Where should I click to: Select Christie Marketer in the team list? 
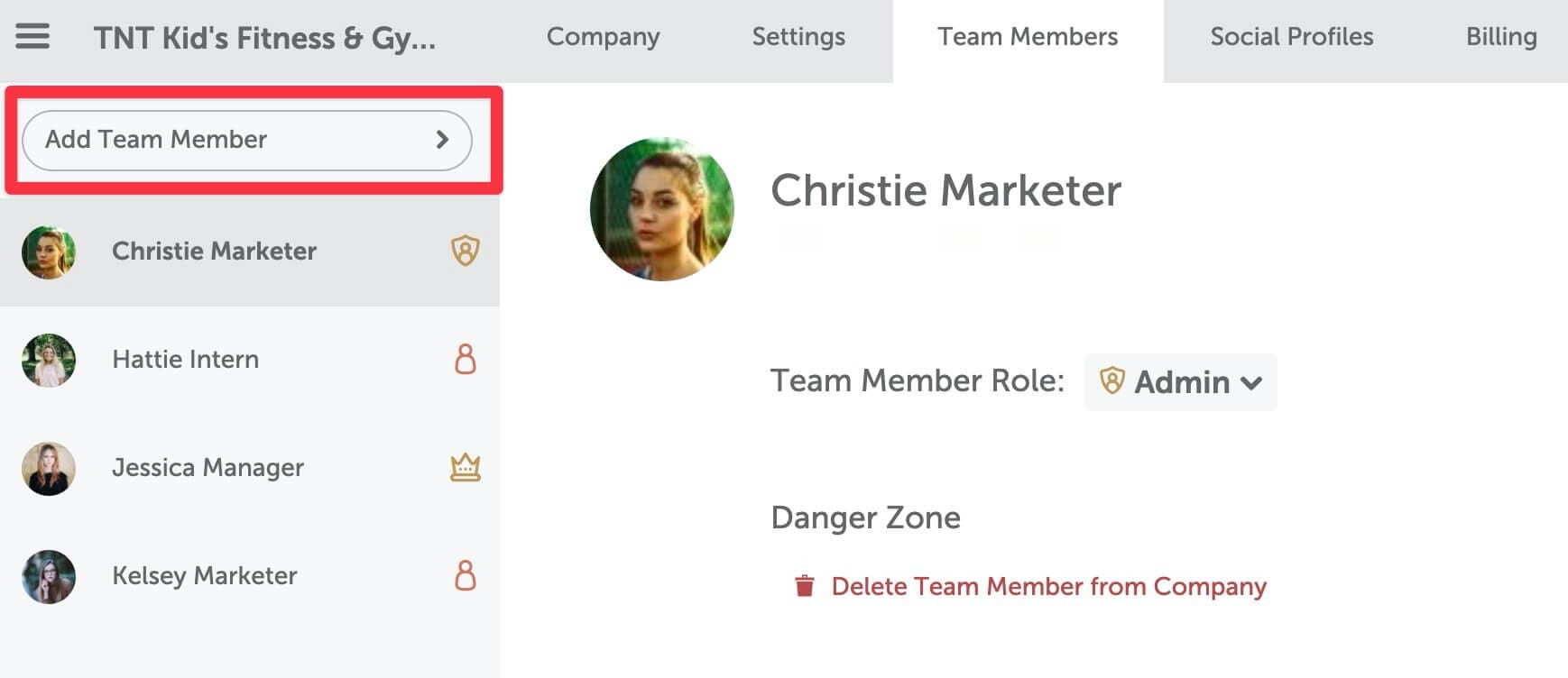coord(250,252)
